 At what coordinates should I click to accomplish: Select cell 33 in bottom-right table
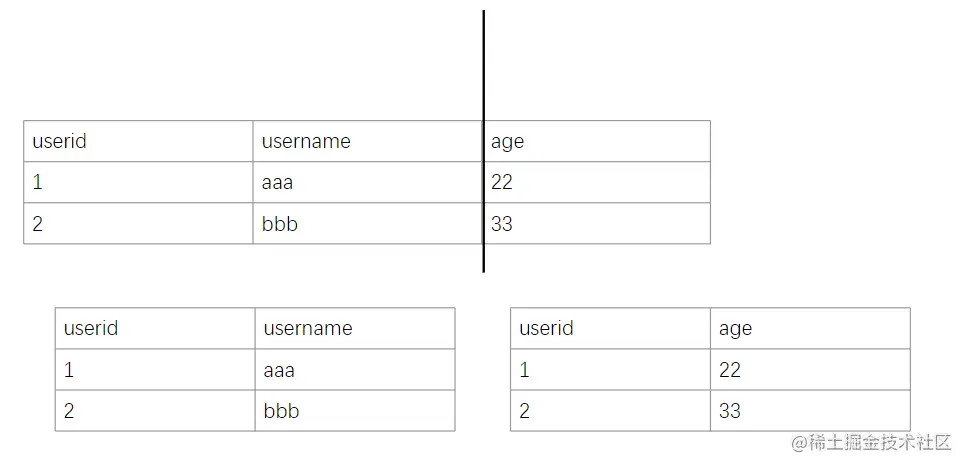730,411
